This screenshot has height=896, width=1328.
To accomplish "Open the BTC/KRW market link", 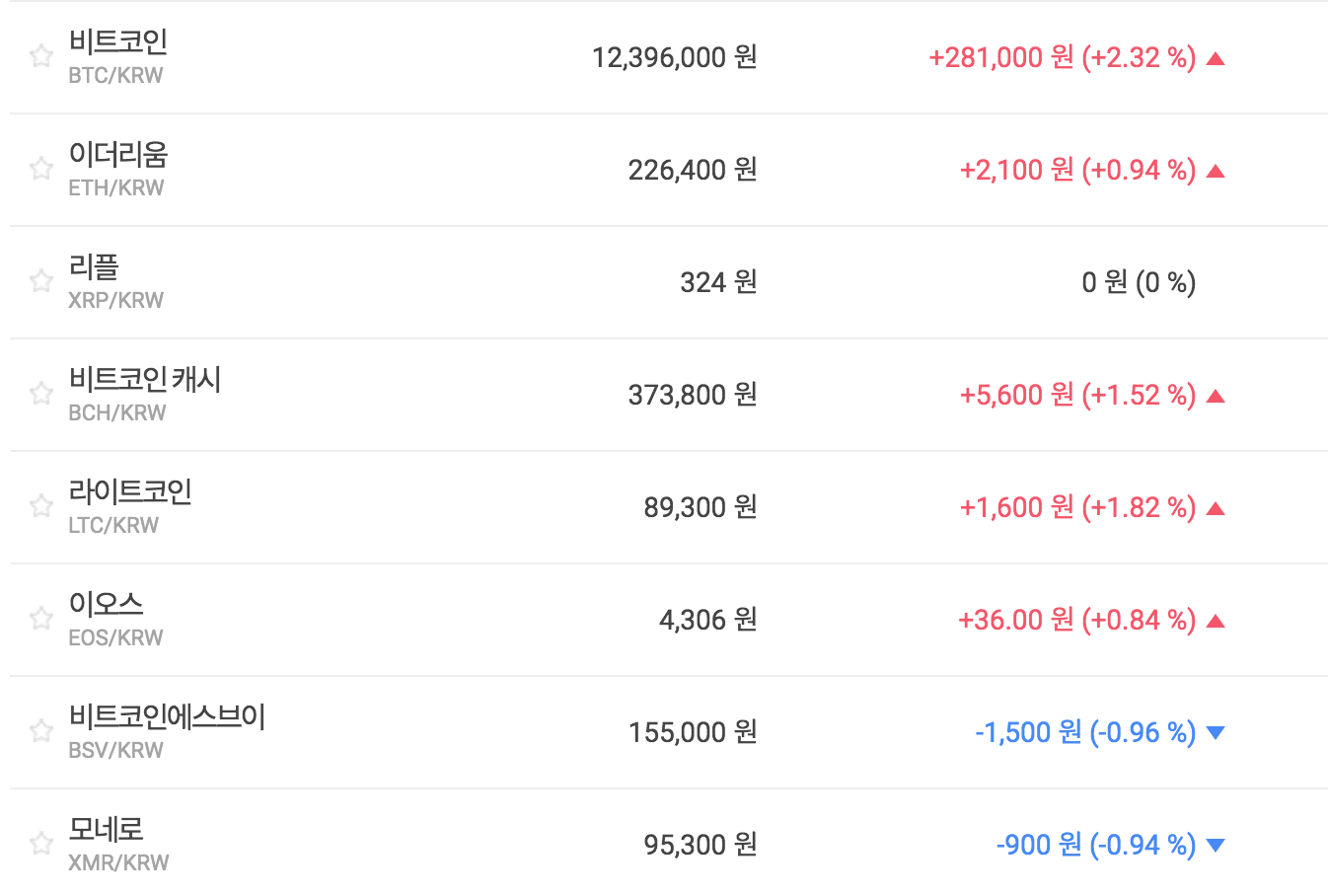I will [115, 76].
